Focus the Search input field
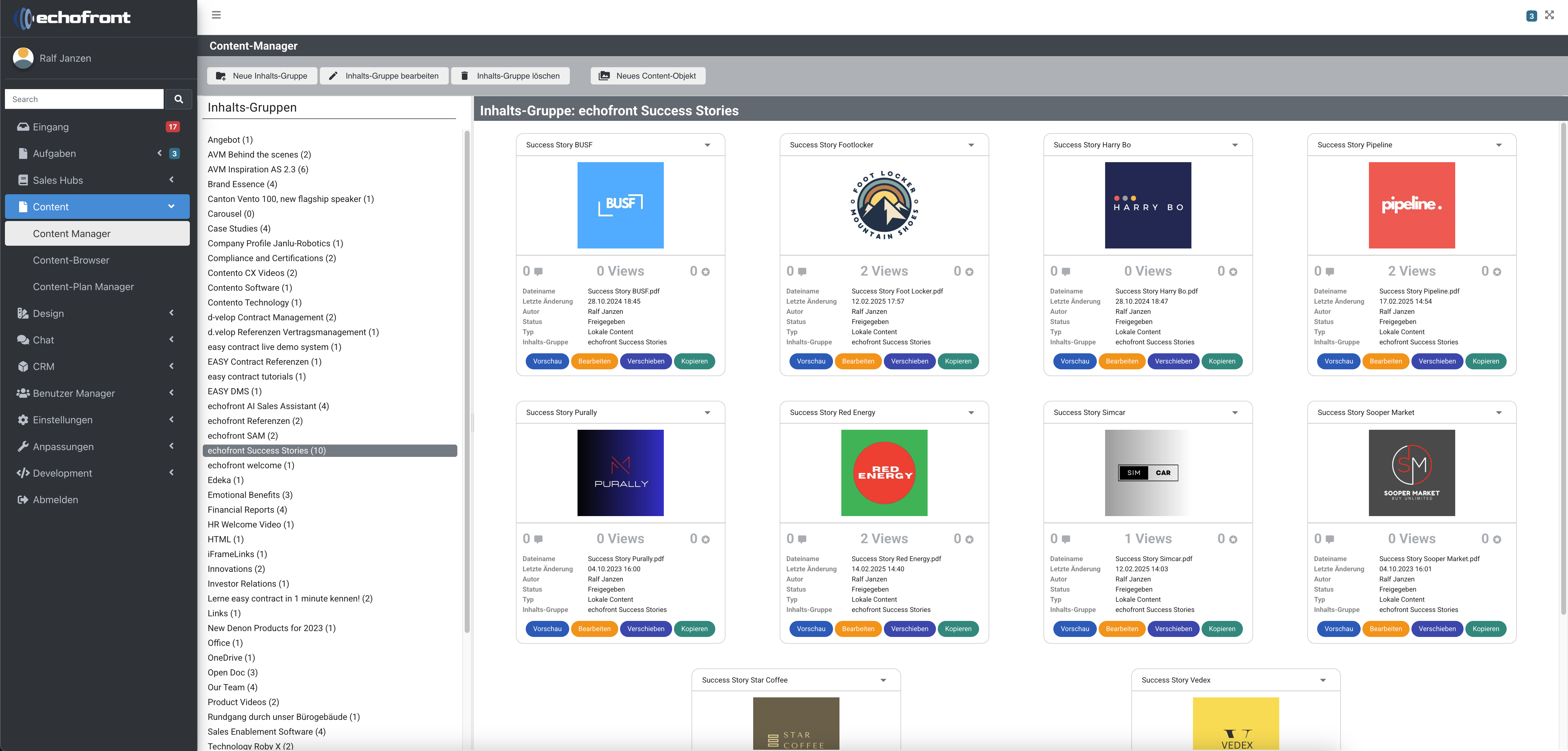Viewport: 1568px width, 751px height. [85, 99]
